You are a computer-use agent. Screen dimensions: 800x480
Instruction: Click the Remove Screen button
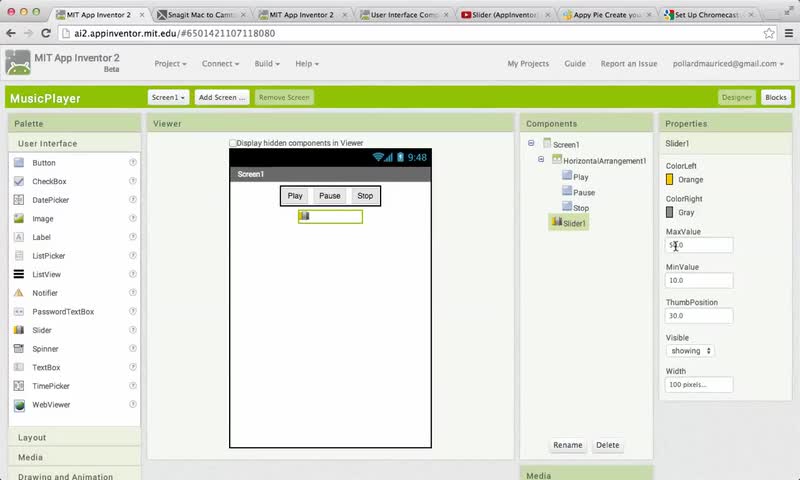(x=284, y=97)
